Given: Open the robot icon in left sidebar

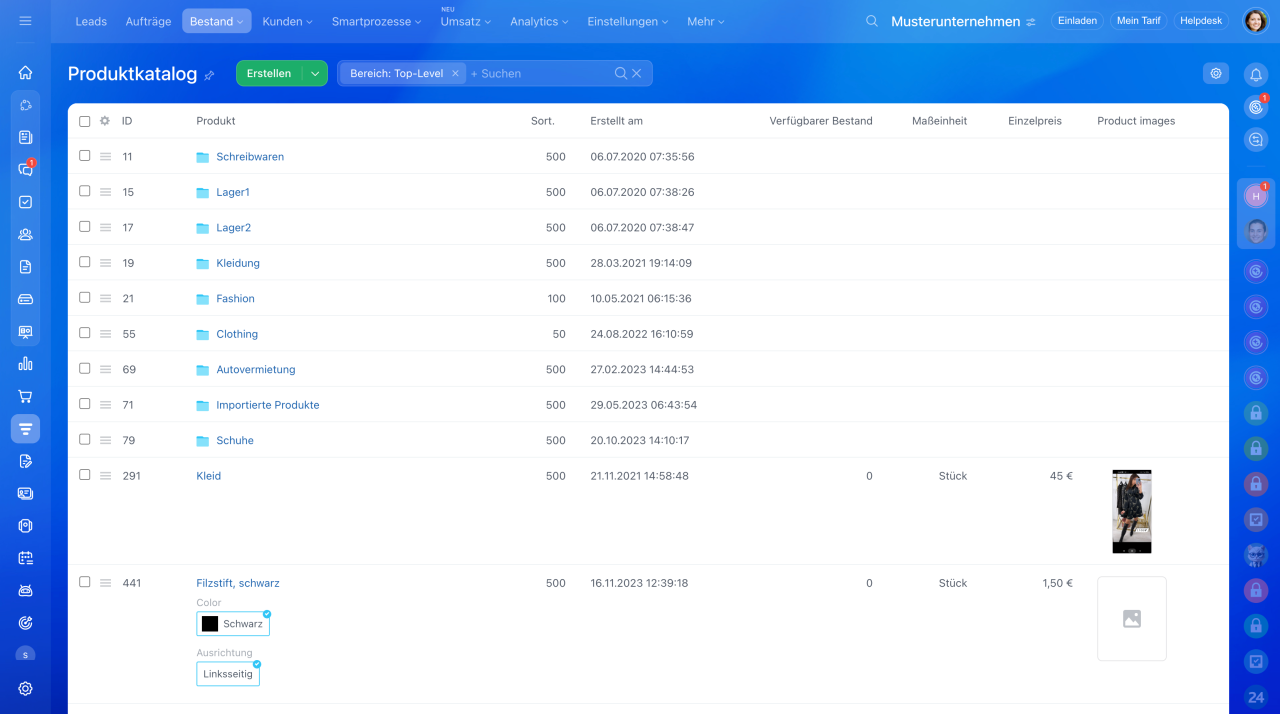Looking at the screenshot, I should [x=25, y=590].
